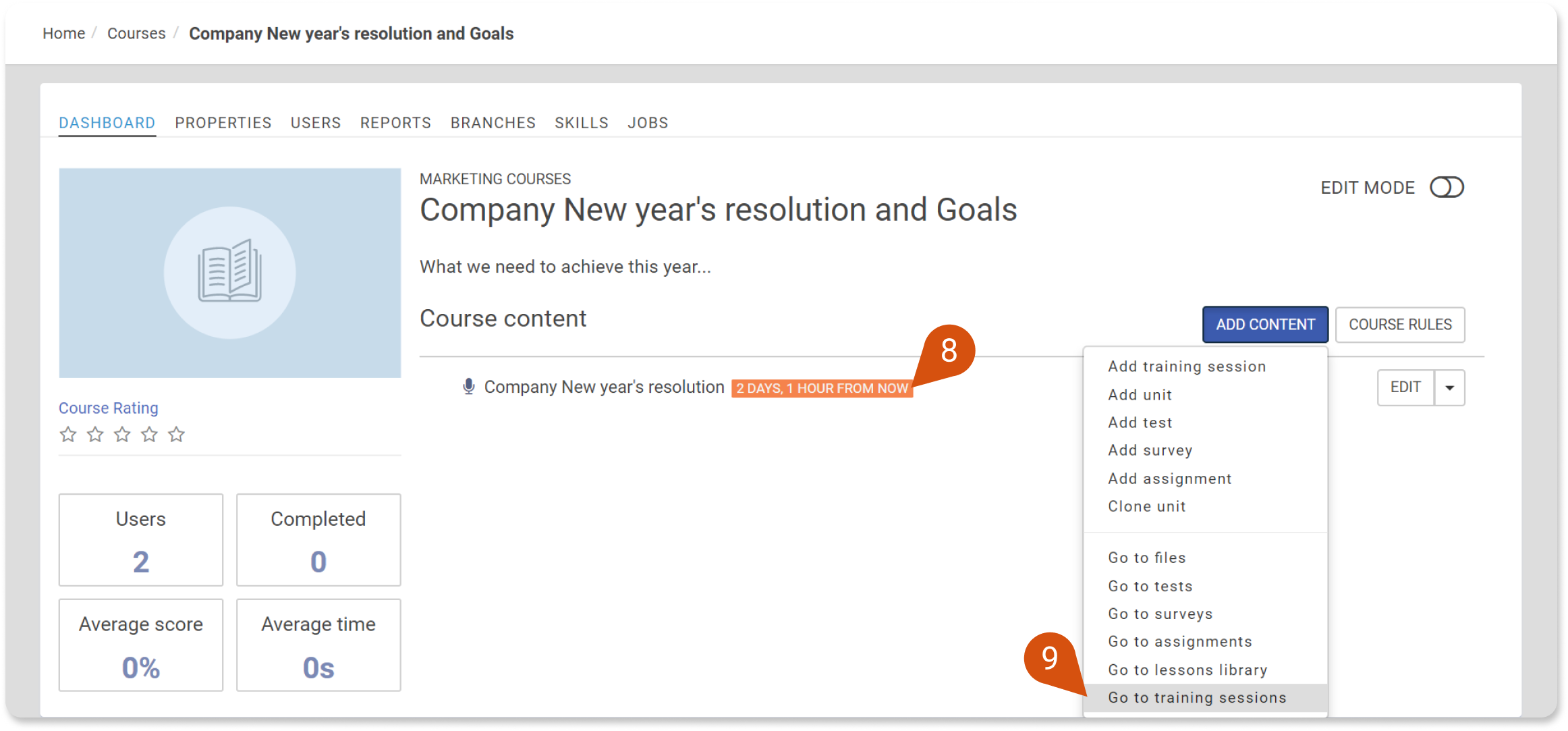Open the Users stat card

[x=141, y=540]
